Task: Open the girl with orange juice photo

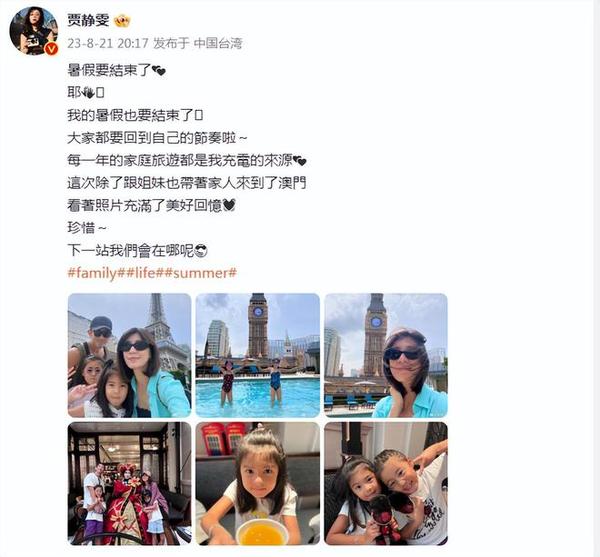Action: click(x=258, y=484)
